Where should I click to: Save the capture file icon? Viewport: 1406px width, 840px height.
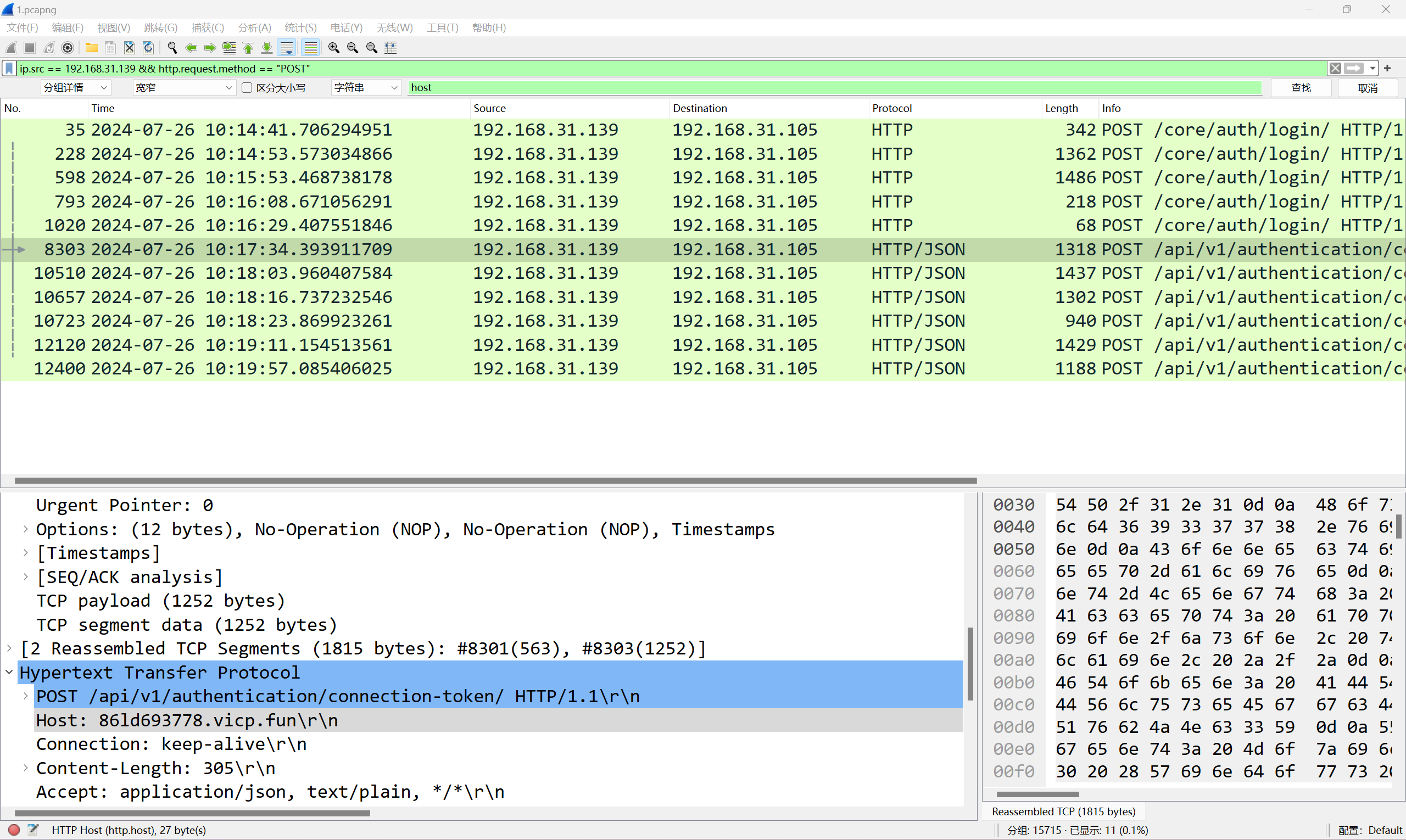(110, 48)
